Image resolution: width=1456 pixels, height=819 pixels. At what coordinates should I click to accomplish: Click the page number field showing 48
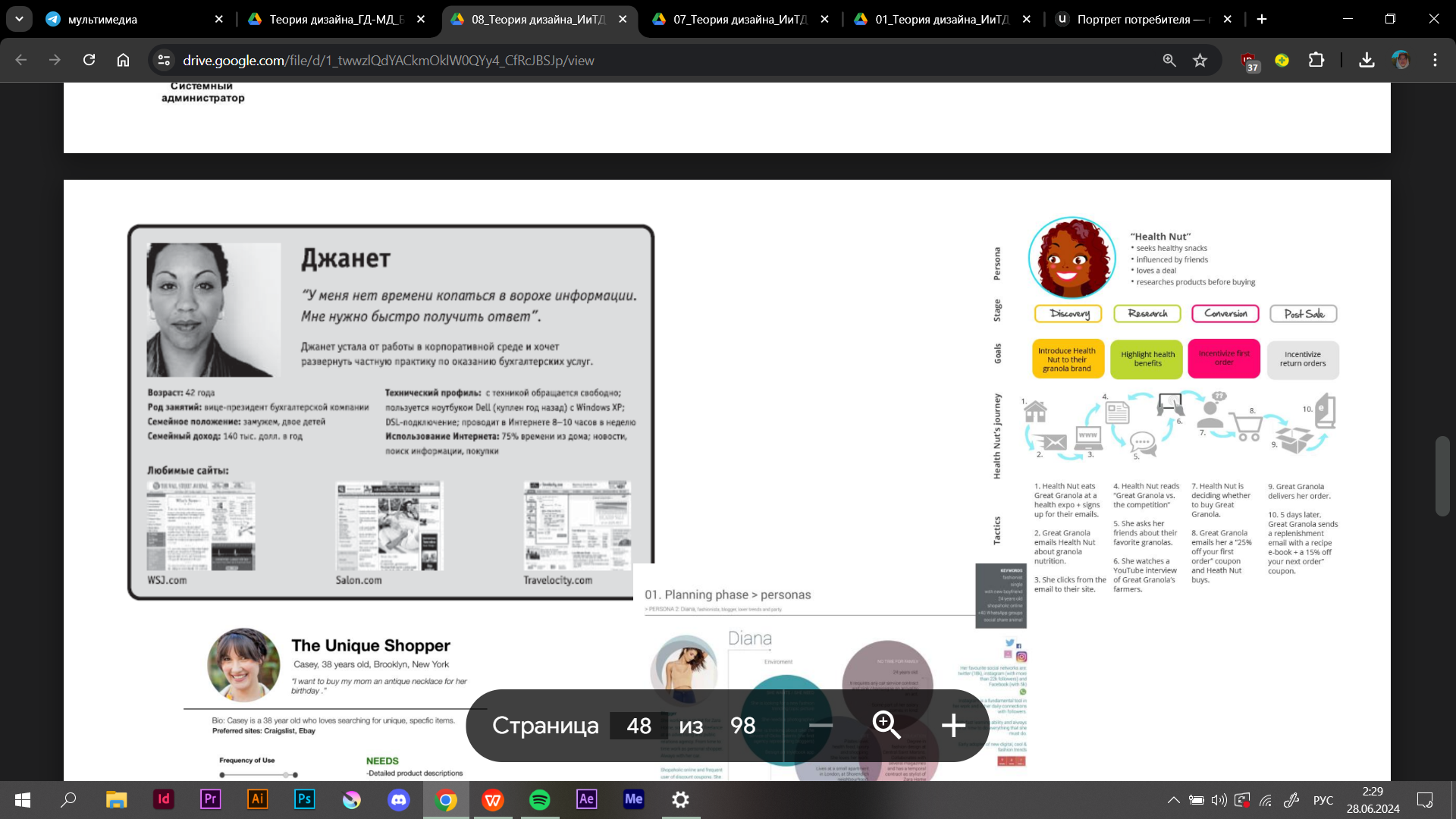click(x=639, y=726)
